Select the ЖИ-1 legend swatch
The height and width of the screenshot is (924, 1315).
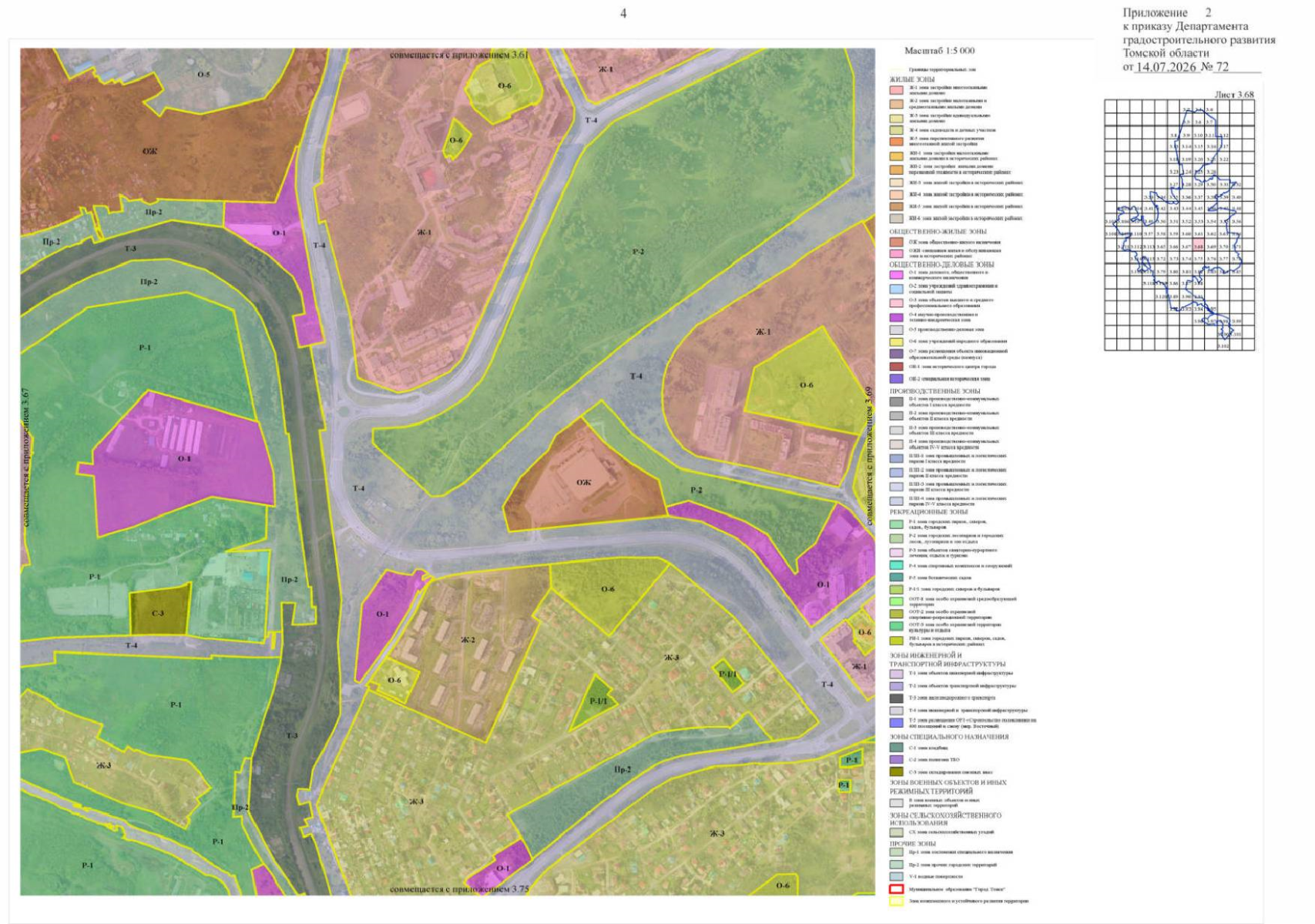pyautogui.click(x=896, y=156)
